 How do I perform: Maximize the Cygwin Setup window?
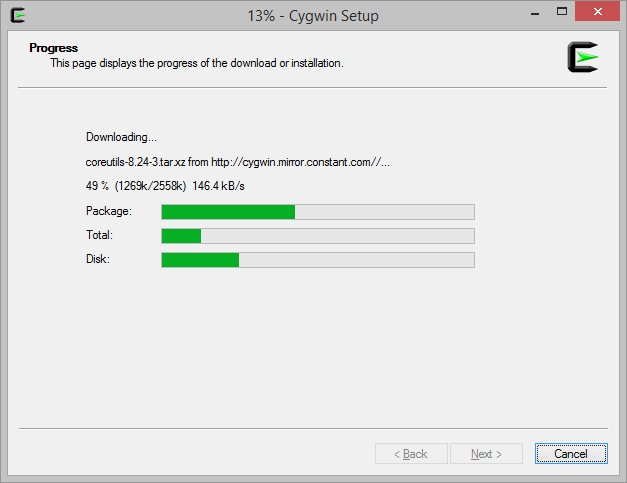562,12
